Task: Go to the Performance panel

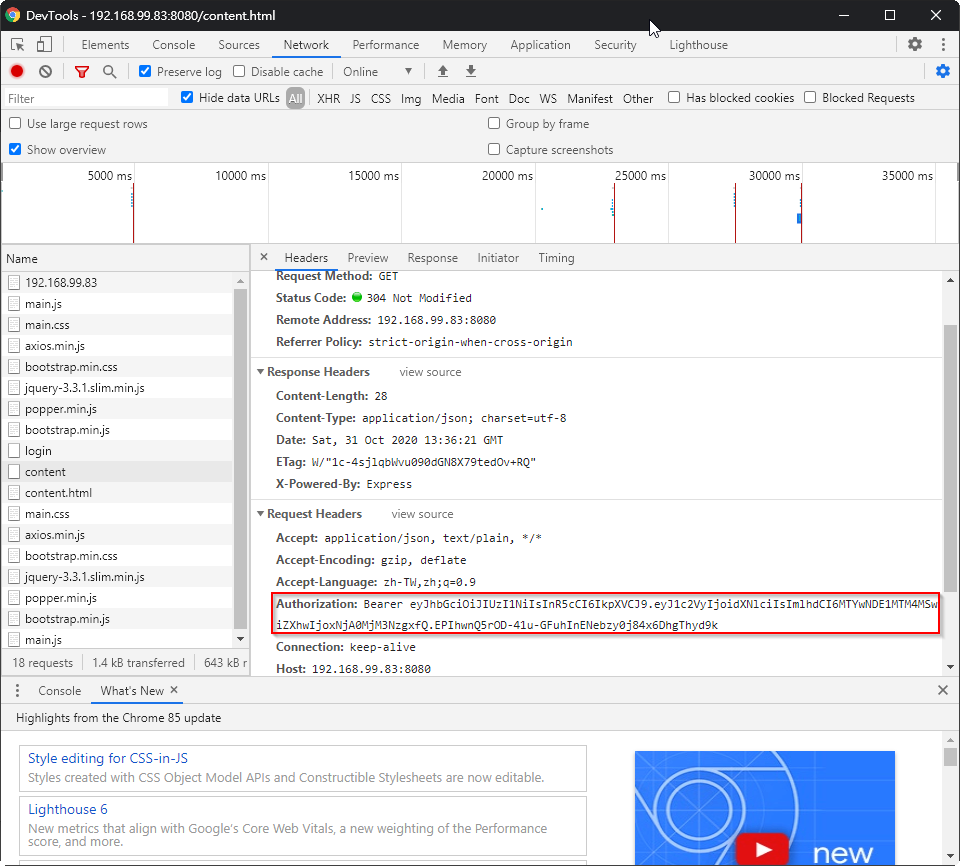Action: tap(386, 45)
